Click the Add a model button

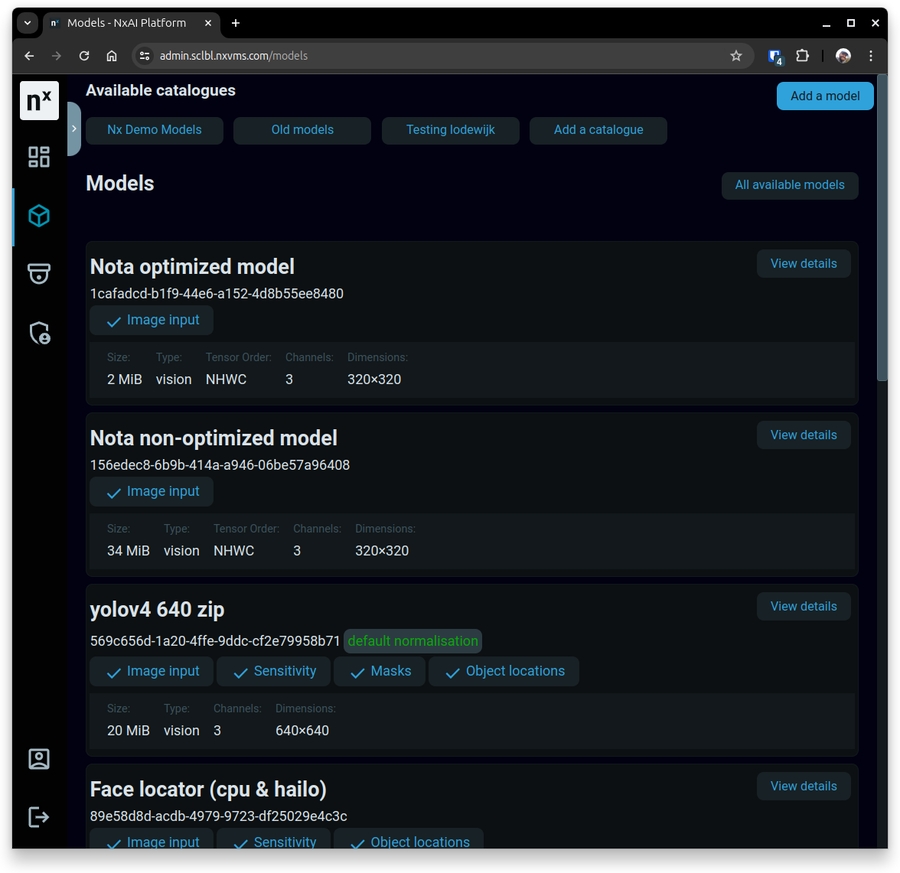[x=824, y=96]
